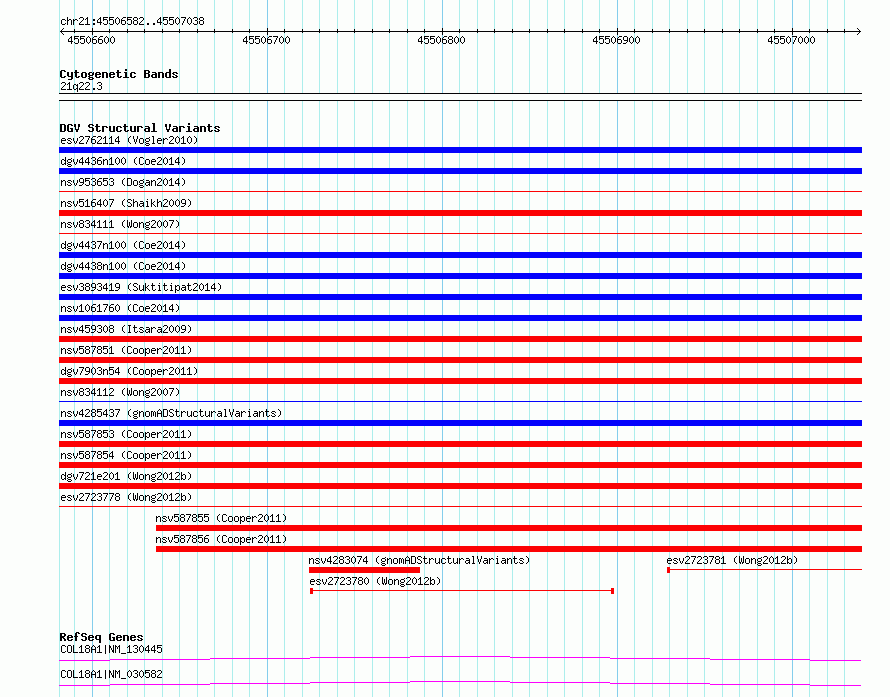This screenshot has width=890, height=697.
Task: Click variant label nsv1061760 (Coe2014)
Action: coord(120,308)
